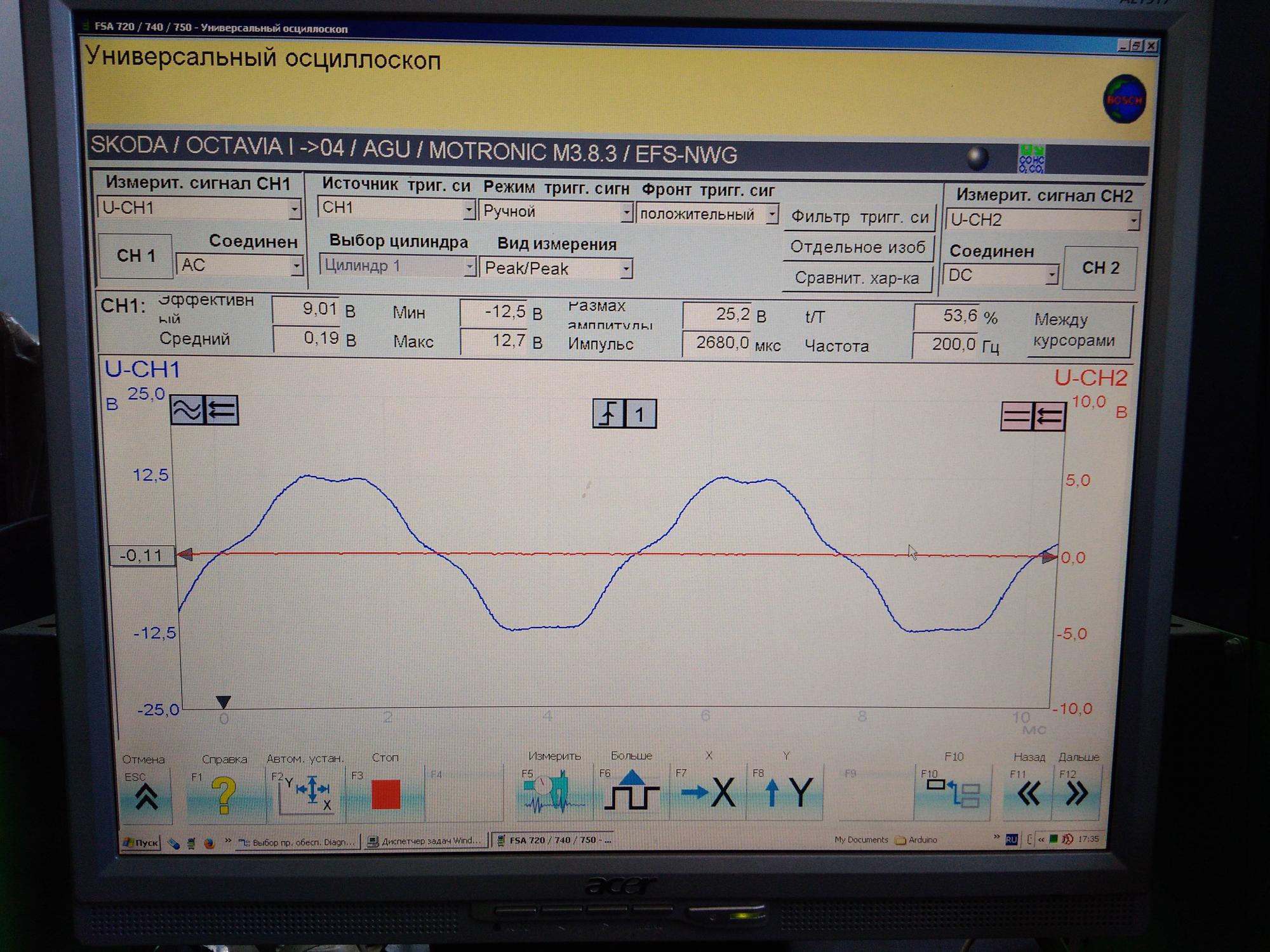This screenshot has height=952, width=1270.
Task: Switch to FSA 720 / 740 / 750 taskbar item
Action: (x=554, y=840)
